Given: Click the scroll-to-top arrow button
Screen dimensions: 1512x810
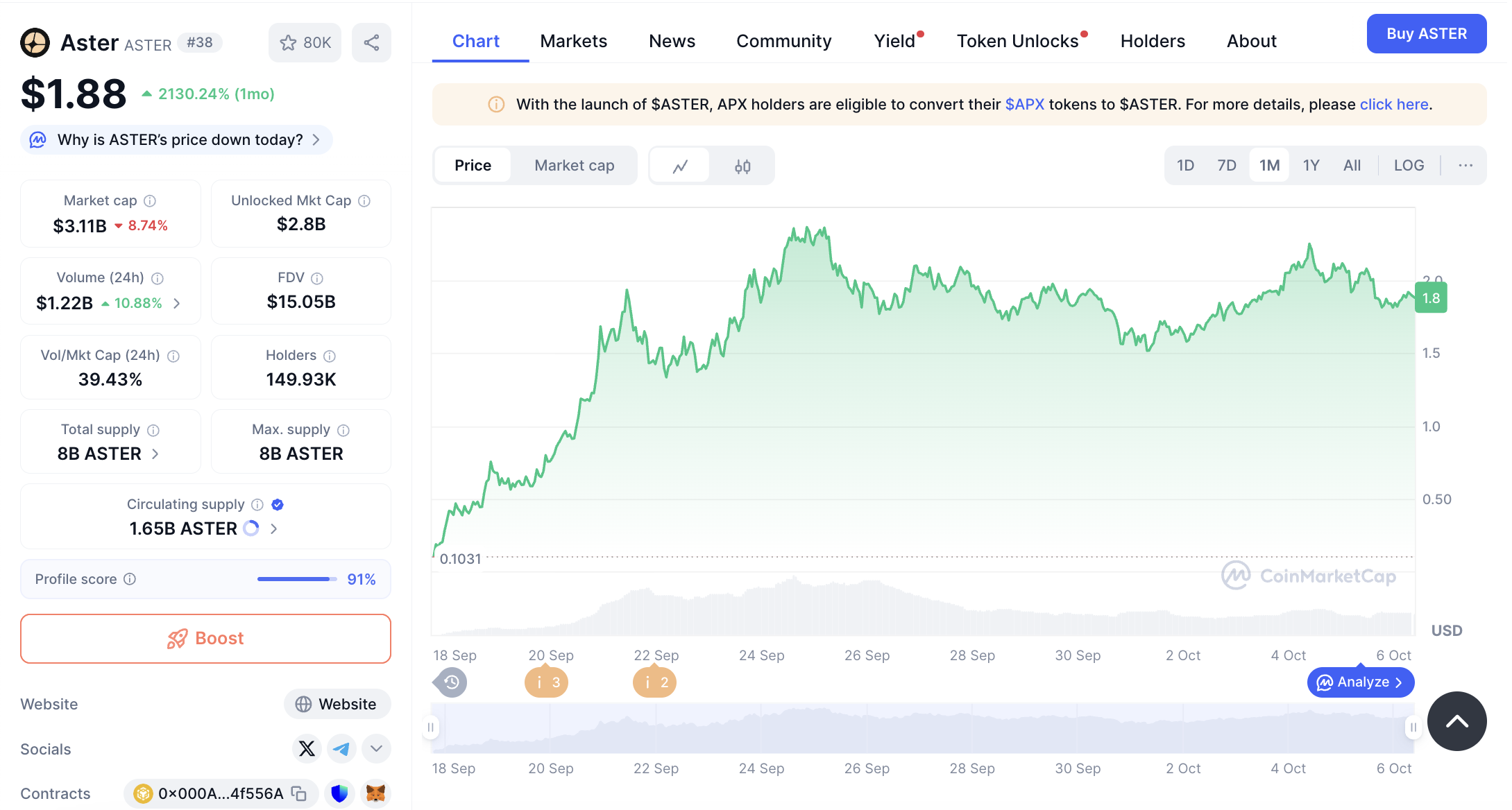Looking at the screenshot, I should pyautogui.click(x=1456, y=721).
